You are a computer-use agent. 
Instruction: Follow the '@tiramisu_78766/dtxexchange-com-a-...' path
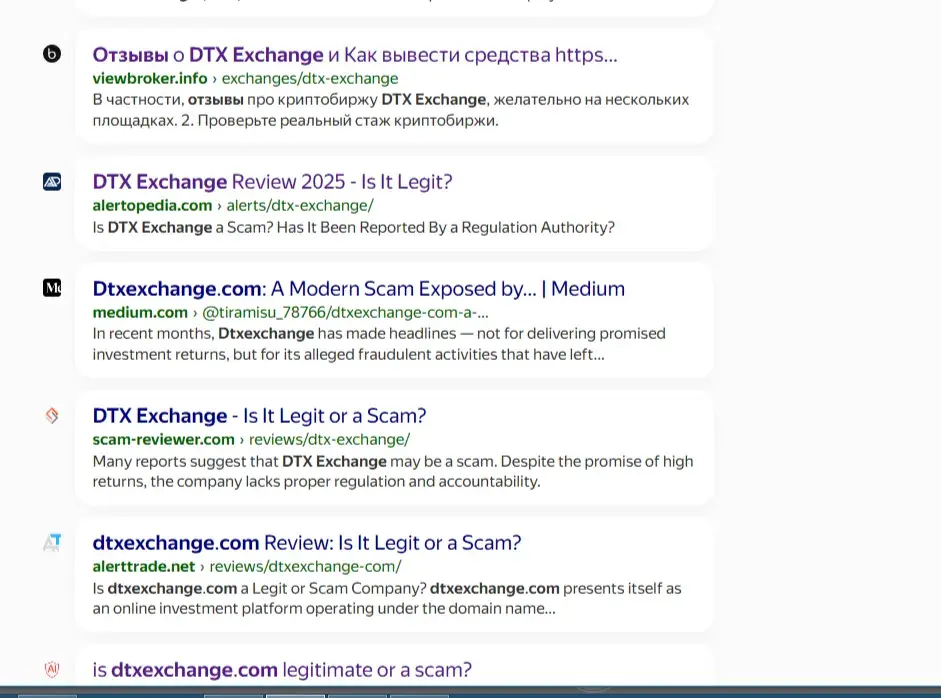(x=345, y=313)
